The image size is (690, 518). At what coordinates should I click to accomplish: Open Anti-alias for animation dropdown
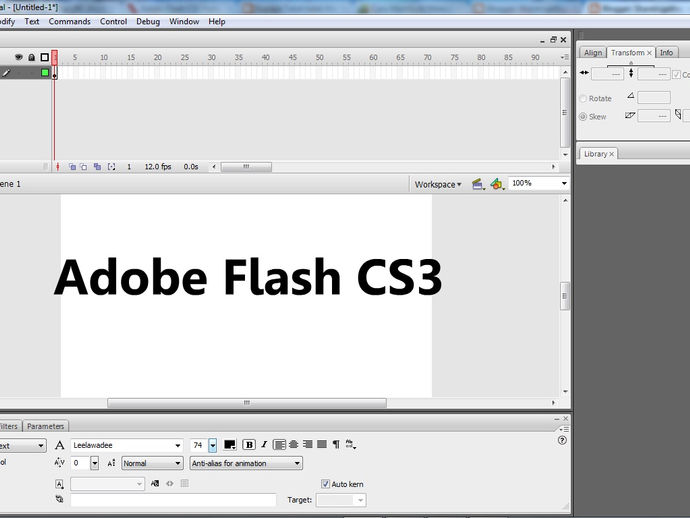point(246,463)
